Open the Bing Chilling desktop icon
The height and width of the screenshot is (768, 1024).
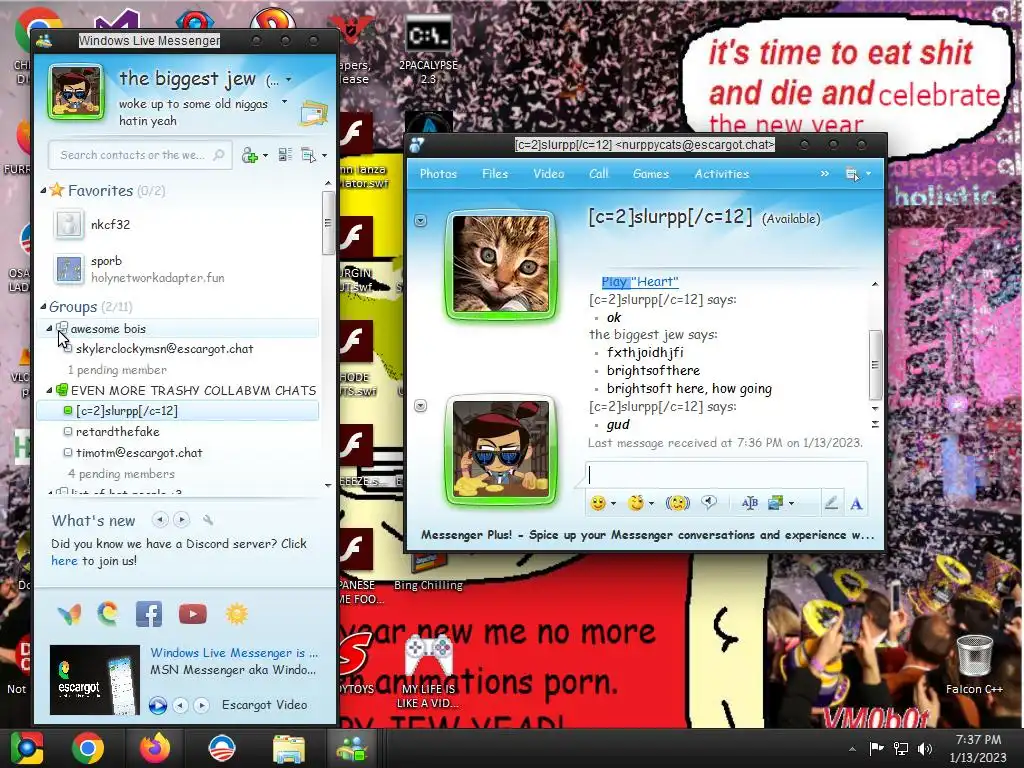[x=428, y=572]
